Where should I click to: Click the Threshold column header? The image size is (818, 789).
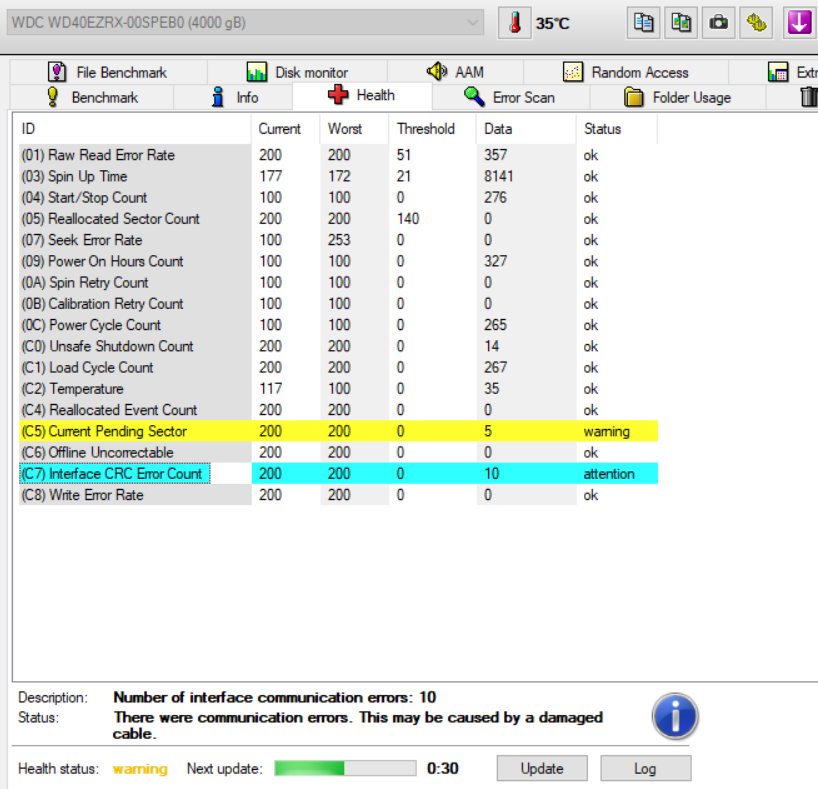[432, 129]
